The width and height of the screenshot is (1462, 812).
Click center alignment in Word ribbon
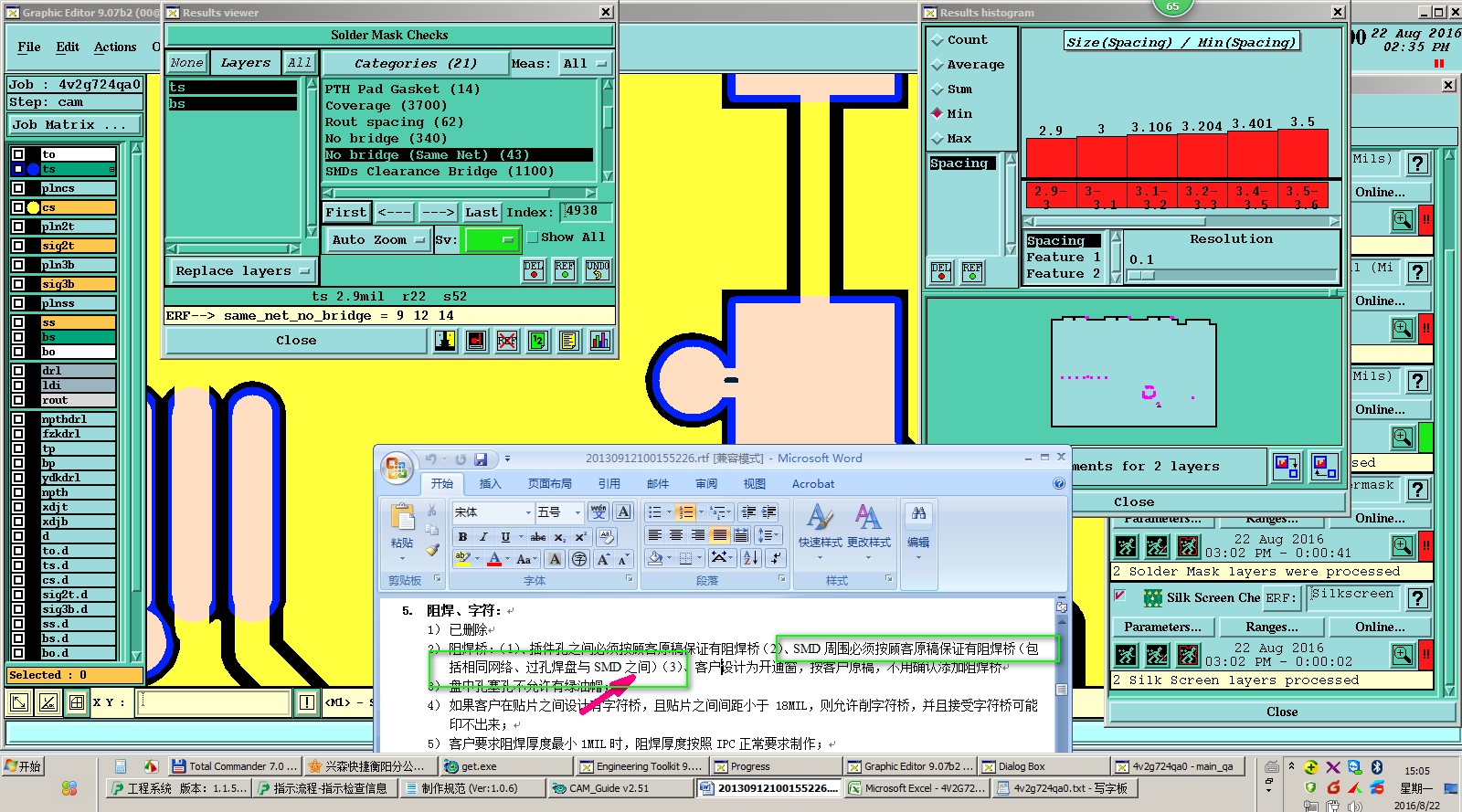click(x=676, y=535)
